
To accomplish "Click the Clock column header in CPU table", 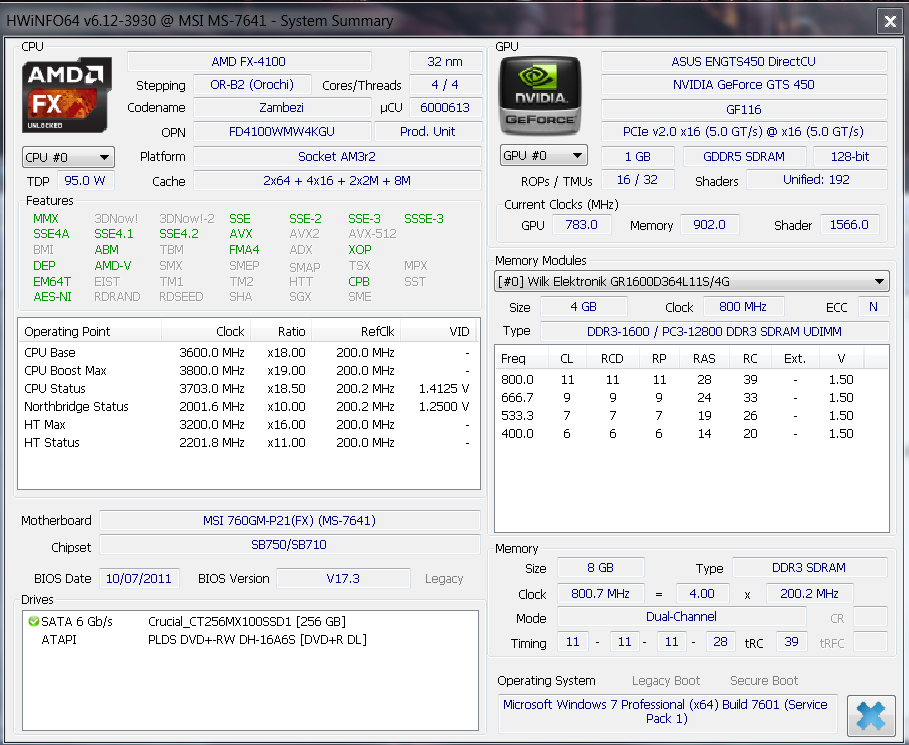I will click(206, 332).
